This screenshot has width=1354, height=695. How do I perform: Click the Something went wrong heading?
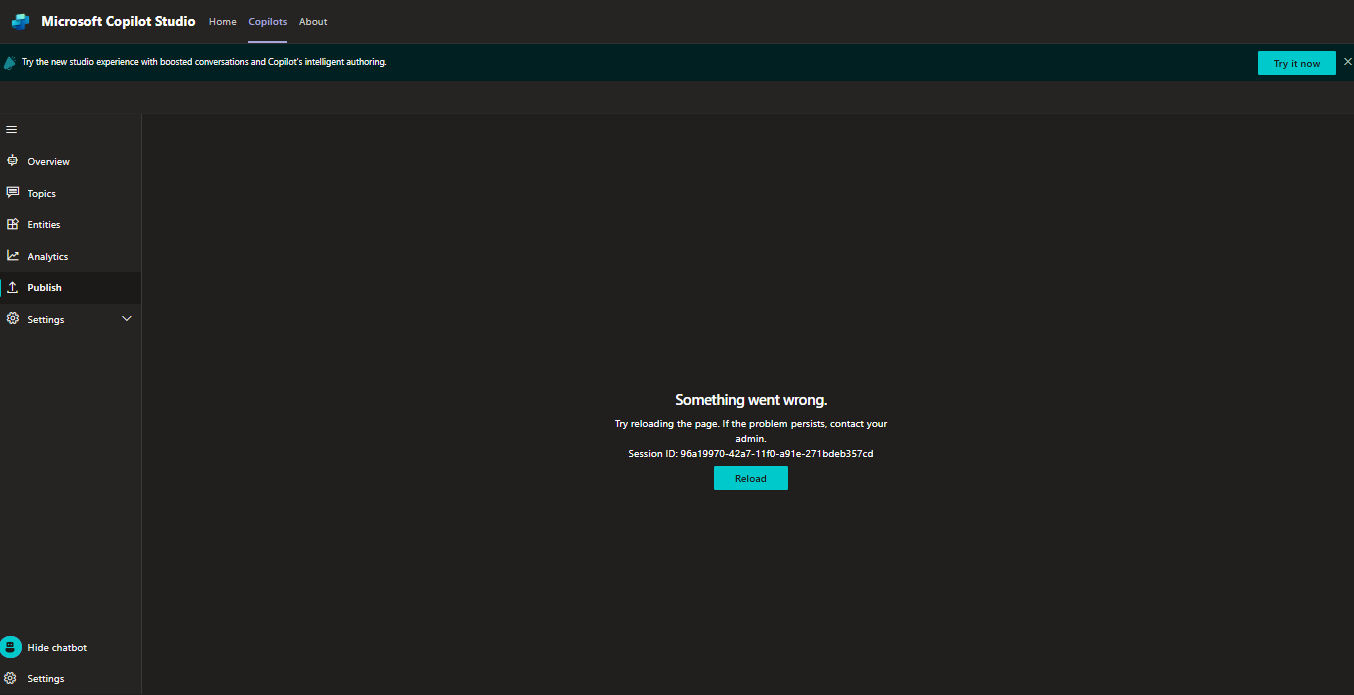pos(751,400)
